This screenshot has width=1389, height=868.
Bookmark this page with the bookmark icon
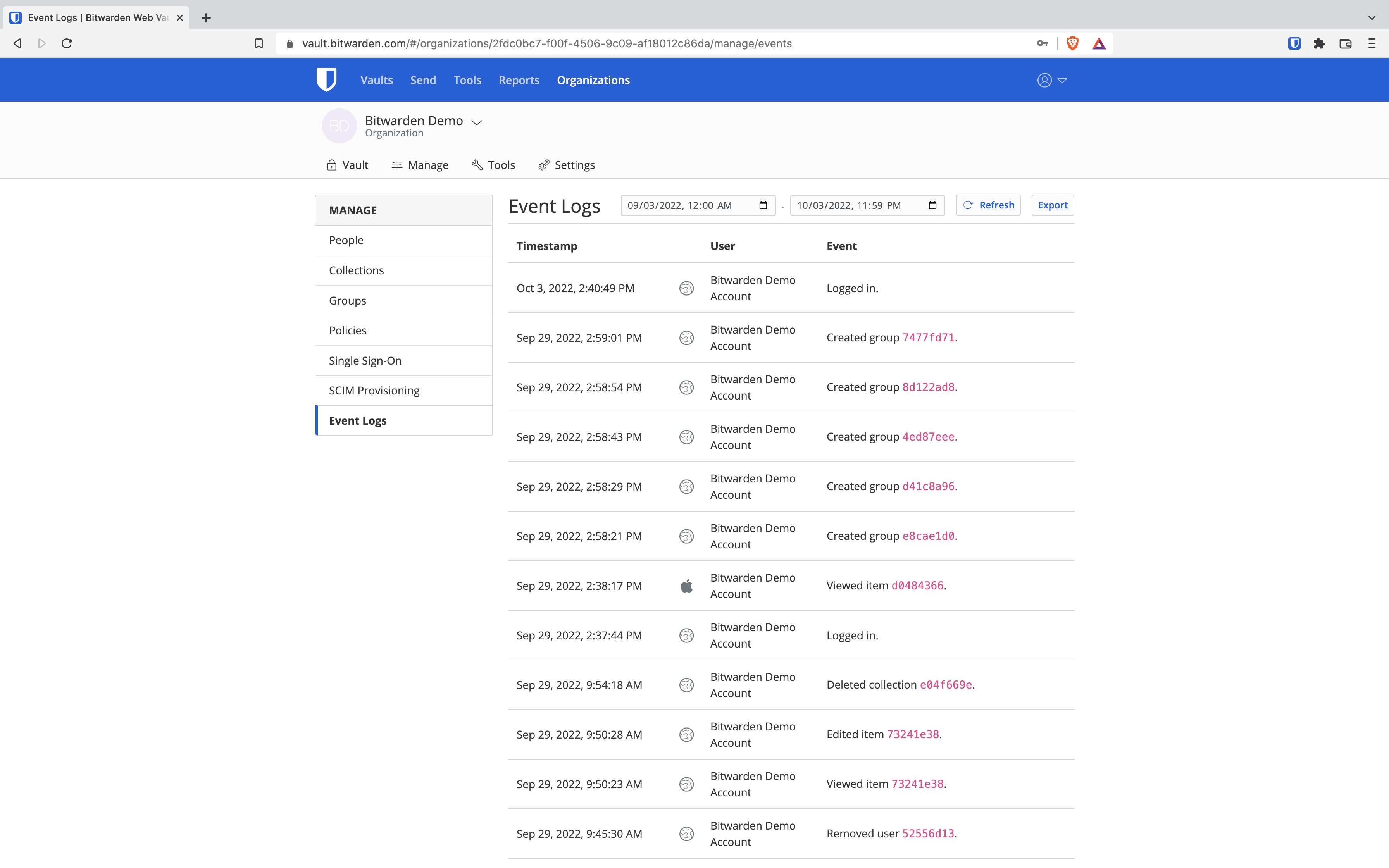pos(259,44)
